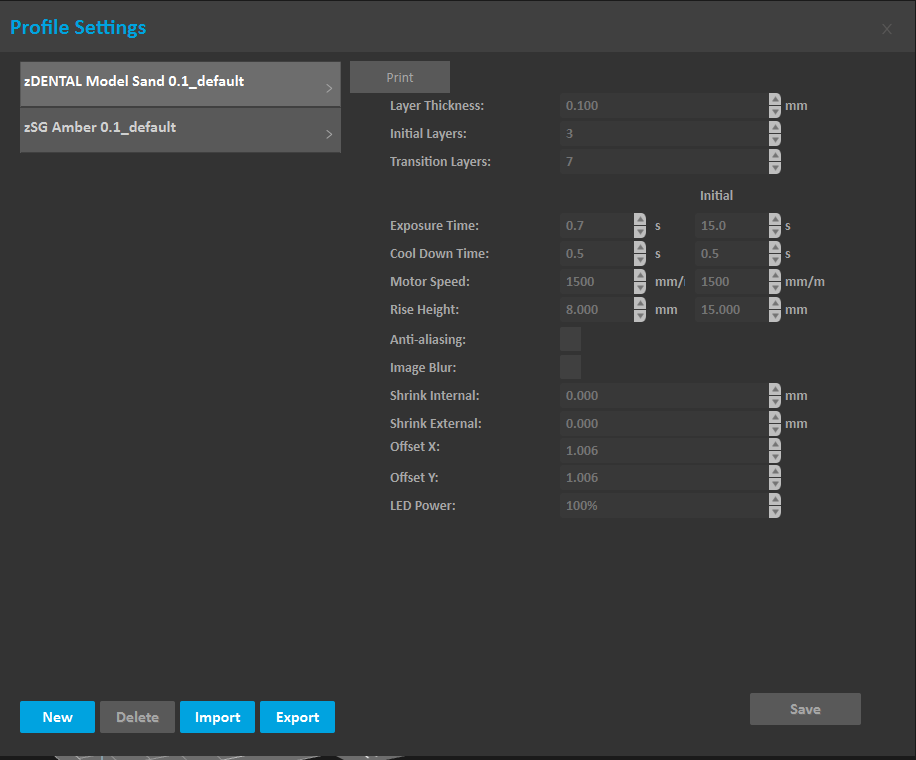Enable the Anti-aliasing checkbox
Screen dimensions: 916x760
point(571,339)
